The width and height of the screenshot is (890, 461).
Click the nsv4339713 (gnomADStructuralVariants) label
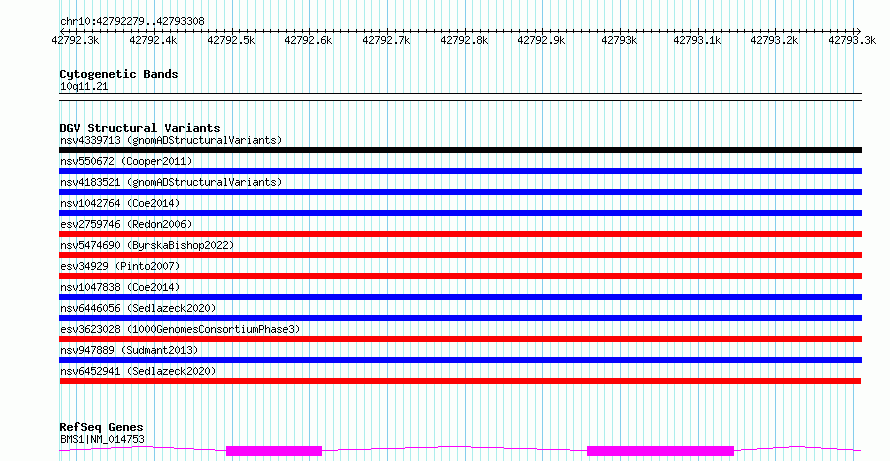pos(171,140)
